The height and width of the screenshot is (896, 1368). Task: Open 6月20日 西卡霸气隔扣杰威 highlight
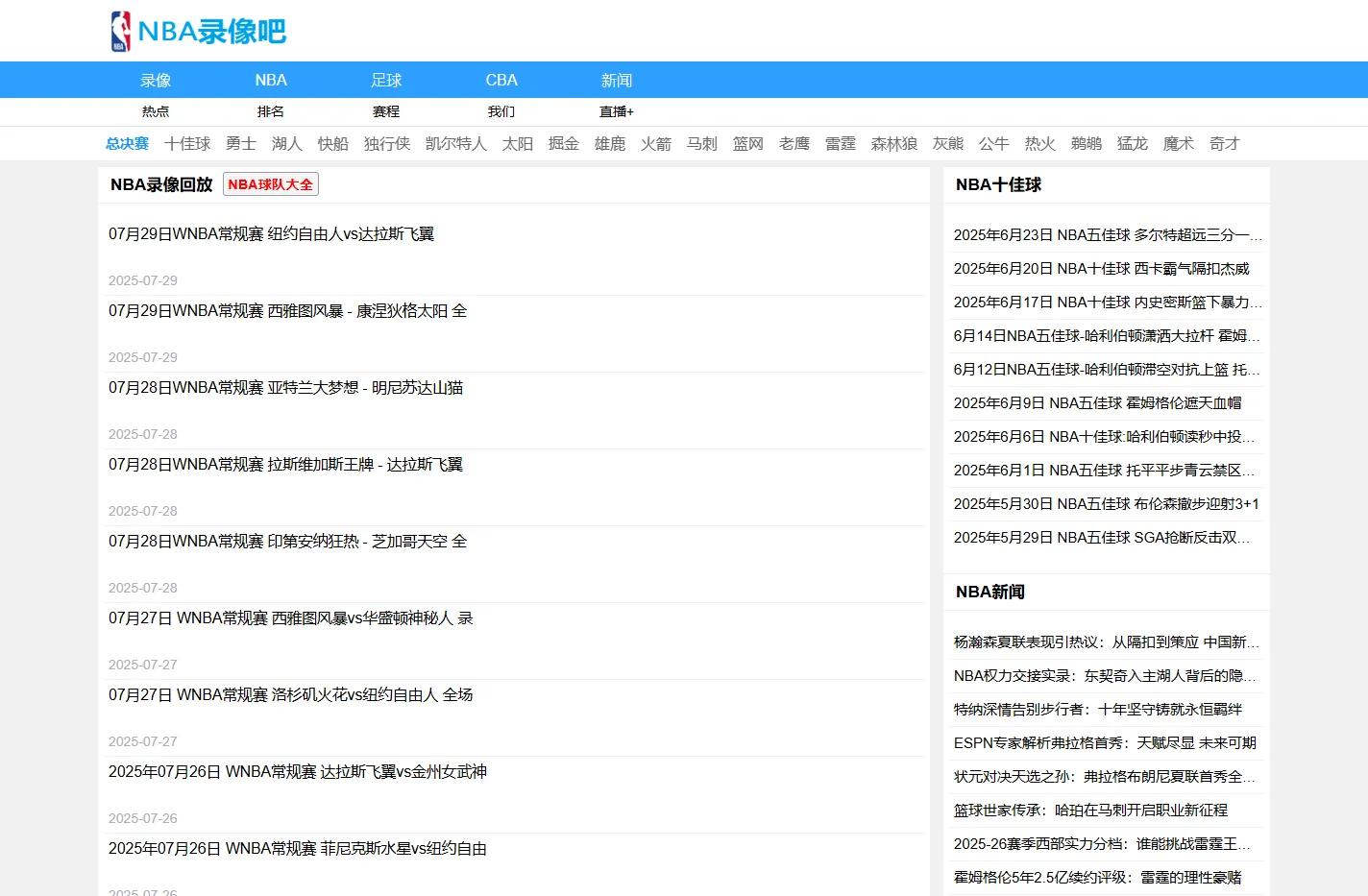coord(1102,269)
